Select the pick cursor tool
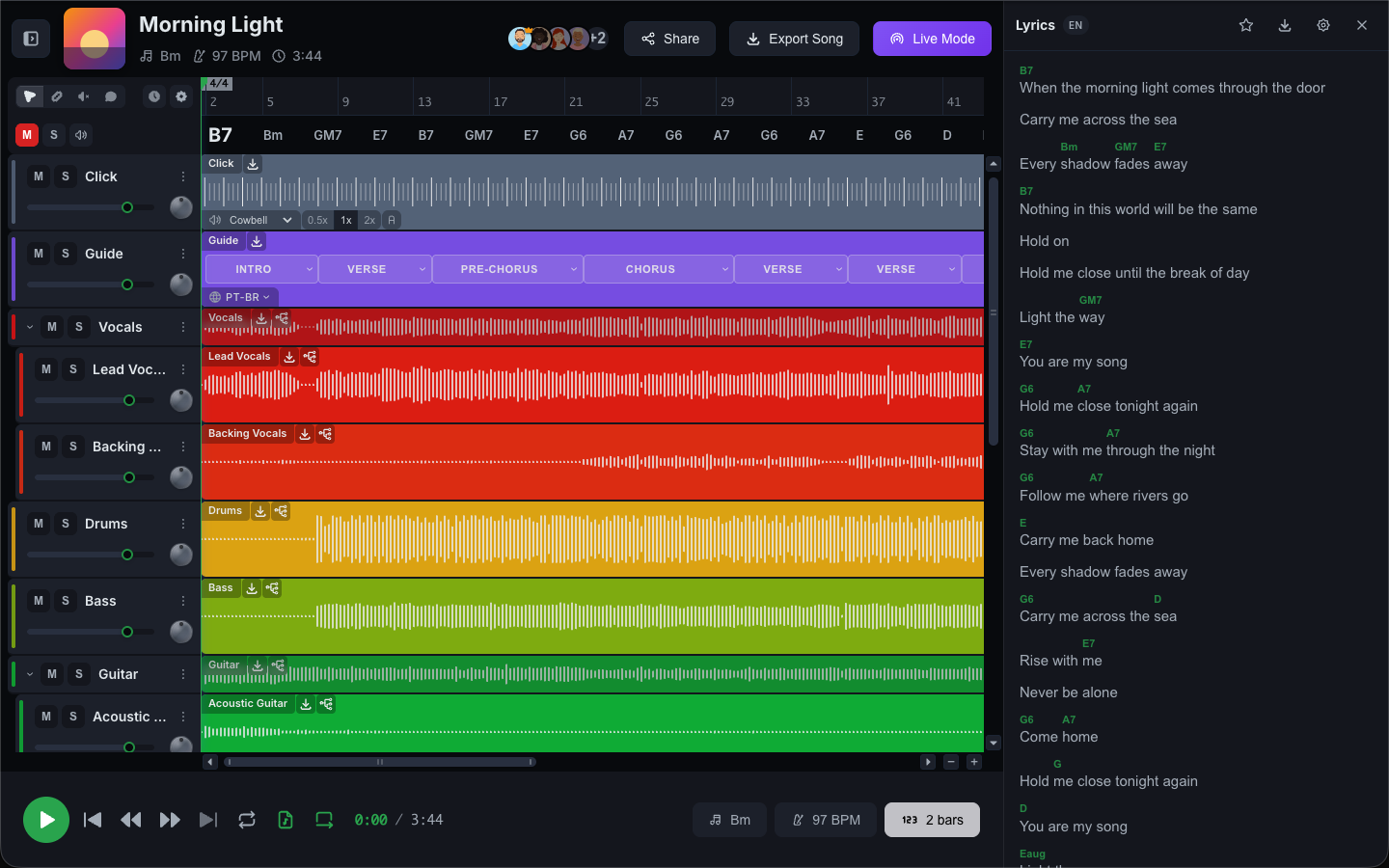 [30, 96]
